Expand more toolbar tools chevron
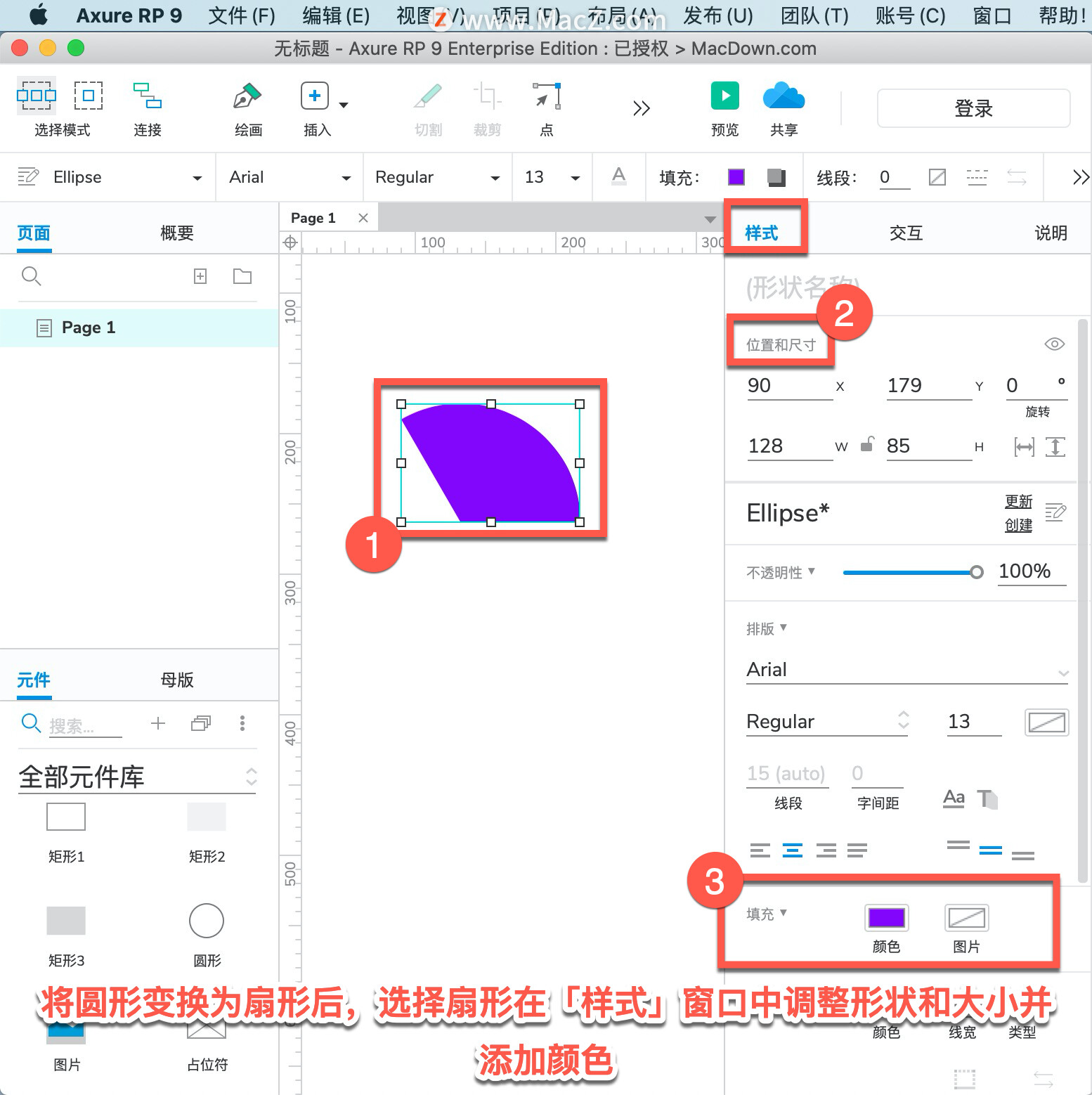 [x=641, y=108]
